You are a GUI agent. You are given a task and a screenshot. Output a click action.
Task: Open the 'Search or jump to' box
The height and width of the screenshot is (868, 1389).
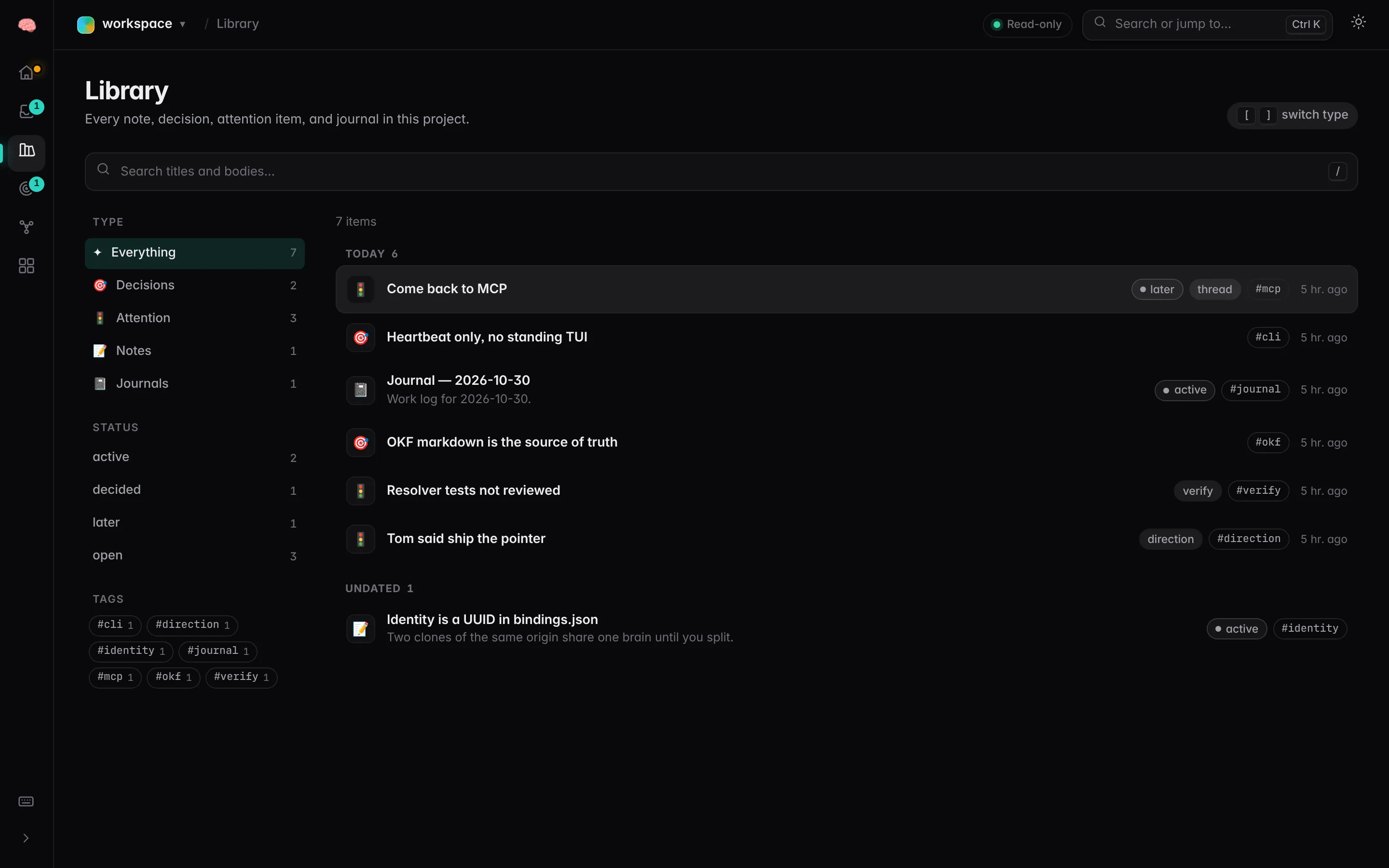coord(1207,25)
